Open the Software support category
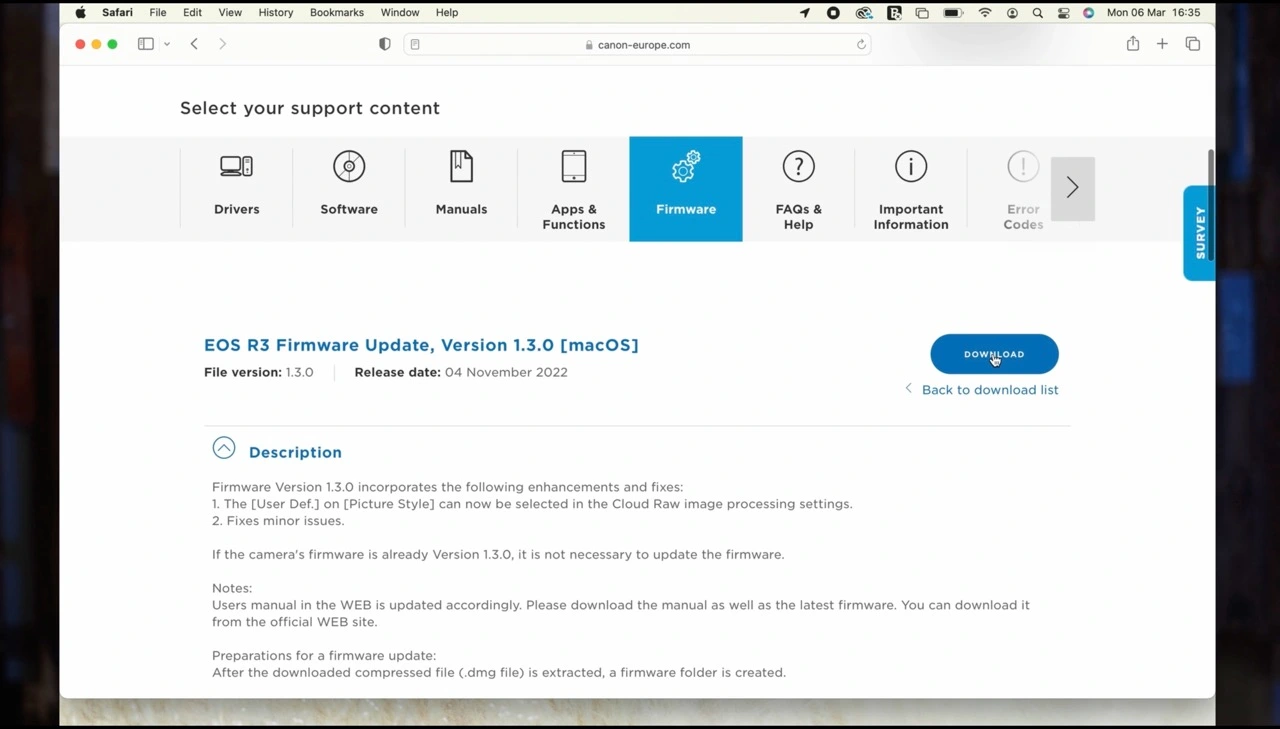Image resolution: width=1280 pixels, height=729 pixels. tap(349, 189)
